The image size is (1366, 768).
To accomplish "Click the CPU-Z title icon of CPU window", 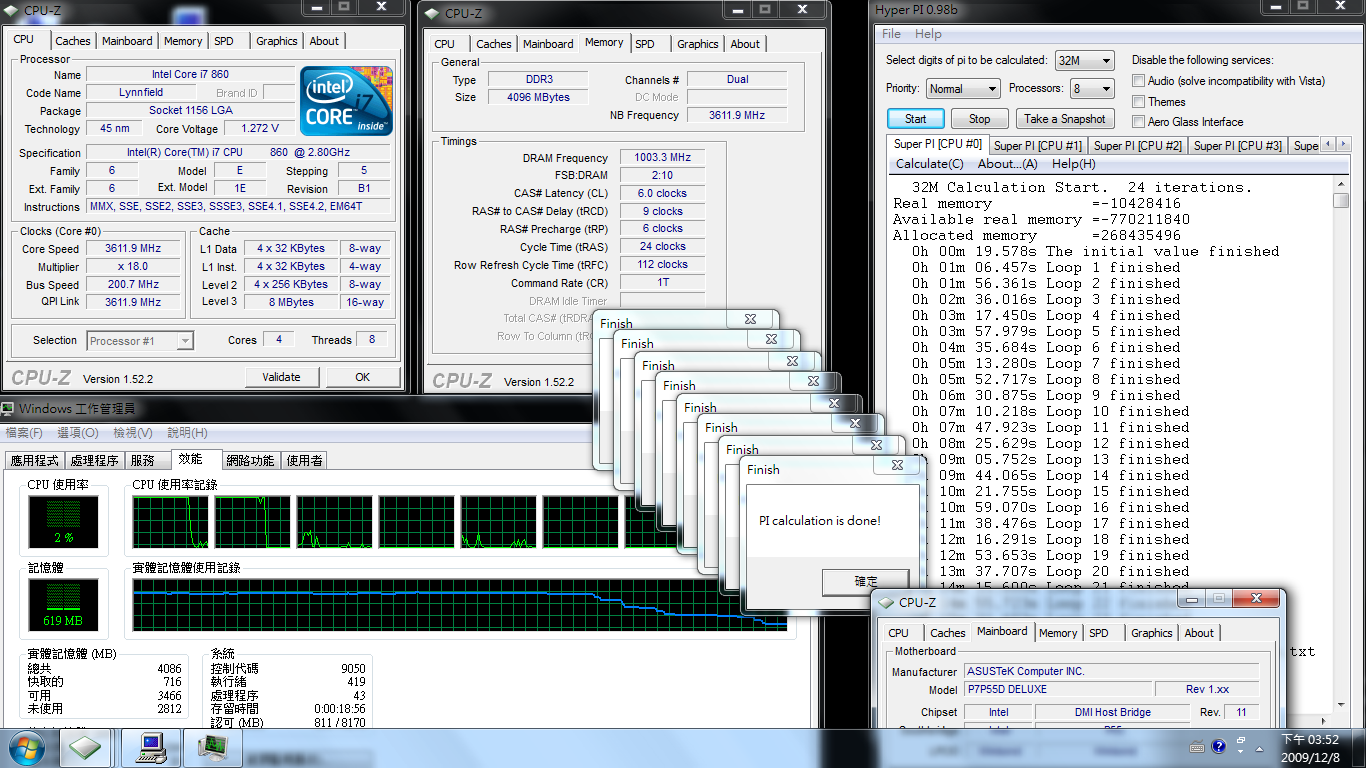I will (13, 11).
